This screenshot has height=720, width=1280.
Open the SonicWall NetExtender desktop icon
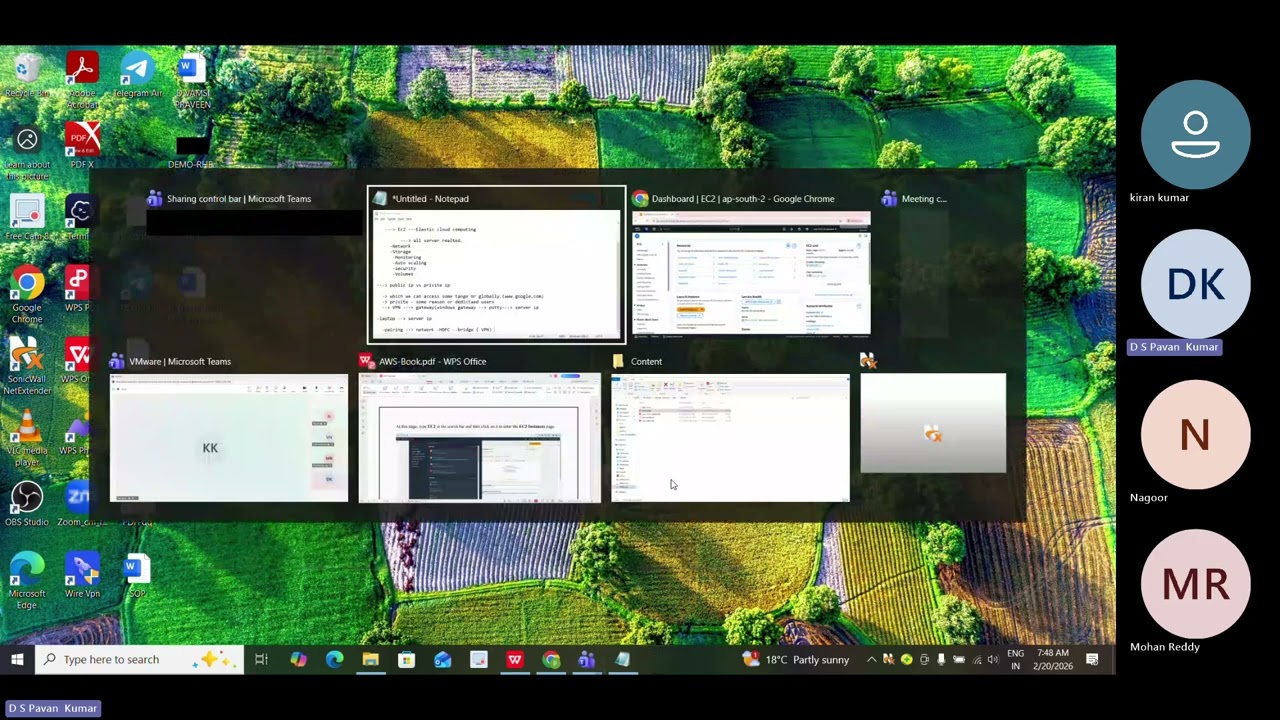click(27, 367)
